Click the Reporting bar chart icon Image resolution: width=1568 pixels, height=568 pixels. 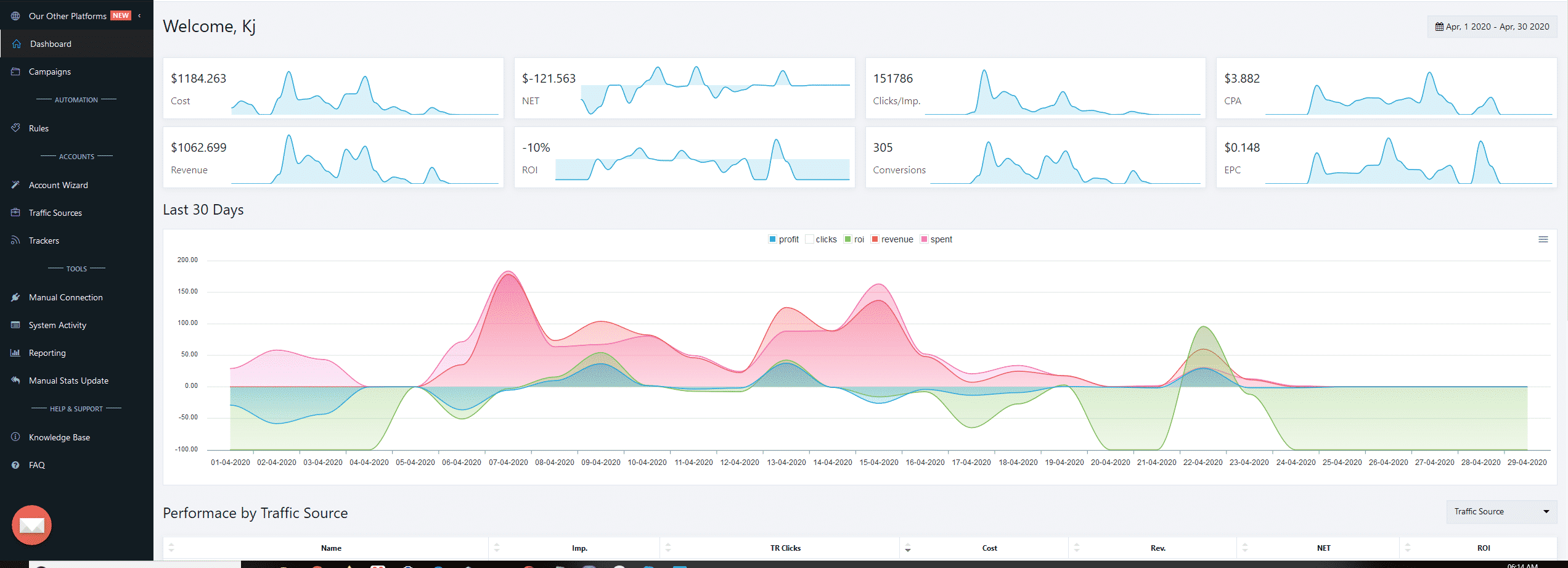pos(15,353)
